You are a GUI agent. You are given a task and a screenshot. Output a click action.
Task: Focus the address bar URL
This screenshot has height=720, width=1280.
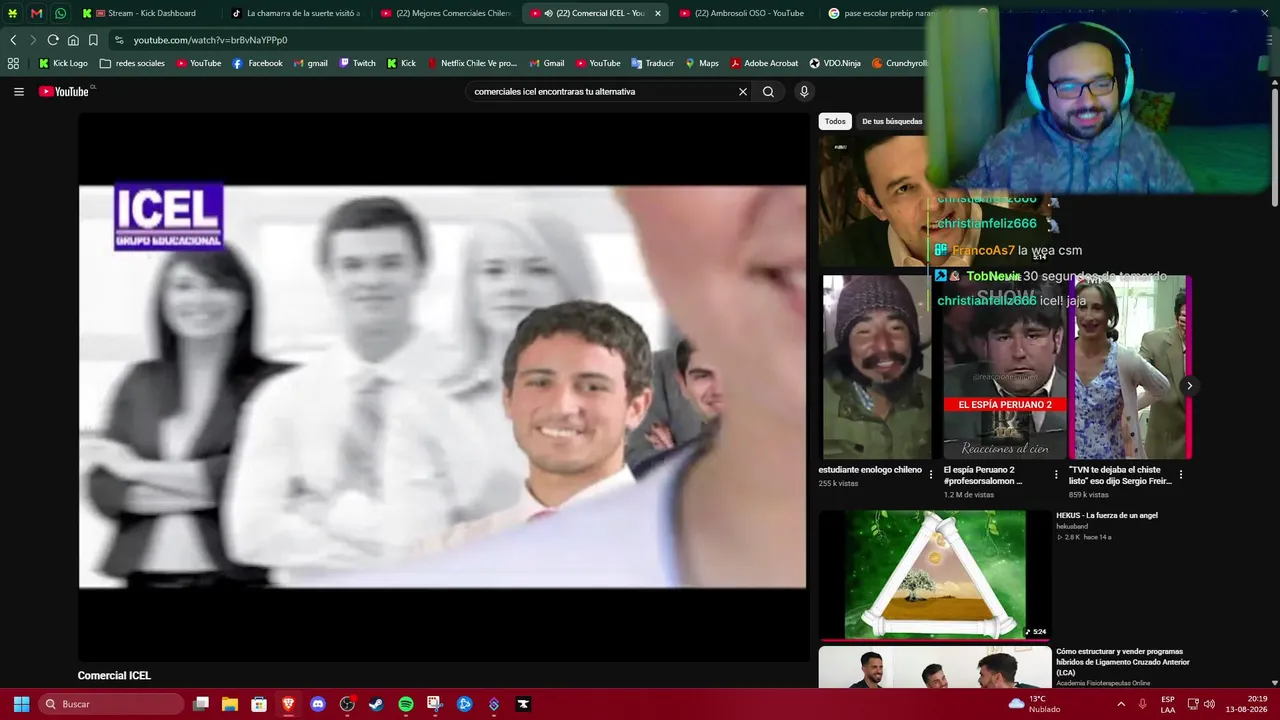[x=211, y=40]
